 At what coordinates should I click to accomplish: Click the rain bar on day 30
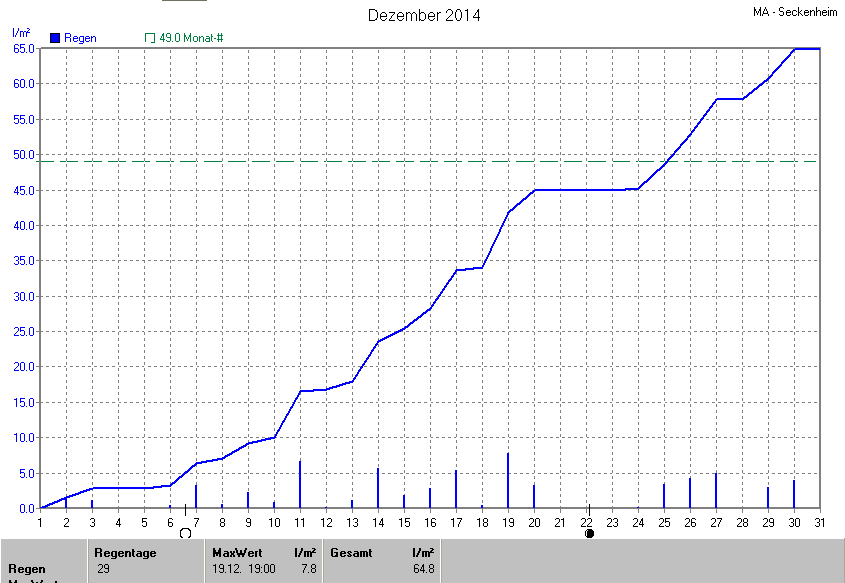[x=794, y=495]
